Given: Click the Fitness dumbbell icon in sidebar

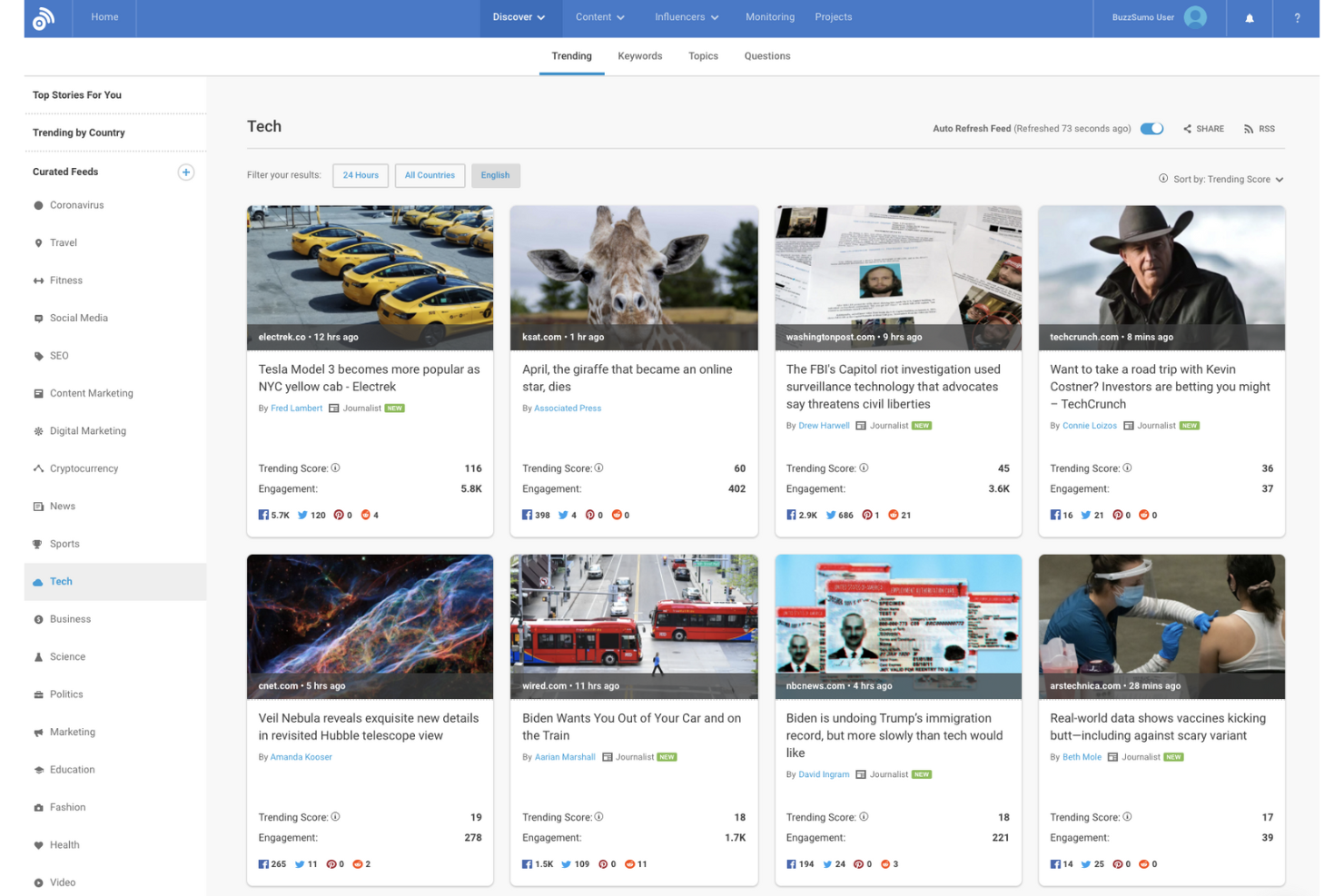Looking at the screenshot, I should pyautogui.click(x=38, y=281).
